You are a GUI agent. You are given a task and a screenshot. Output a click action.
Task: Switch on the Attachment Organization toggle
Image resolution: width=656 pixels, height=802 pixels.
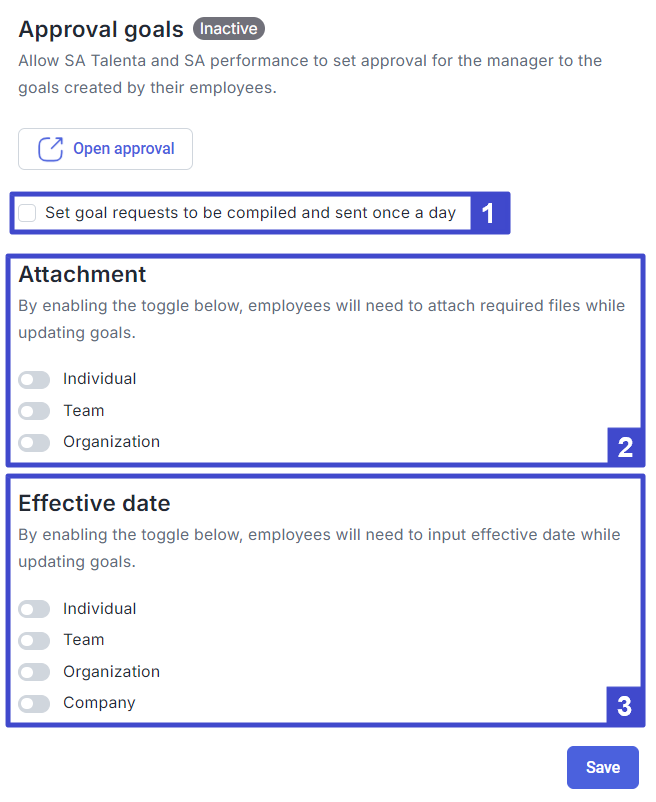point(34,442)
